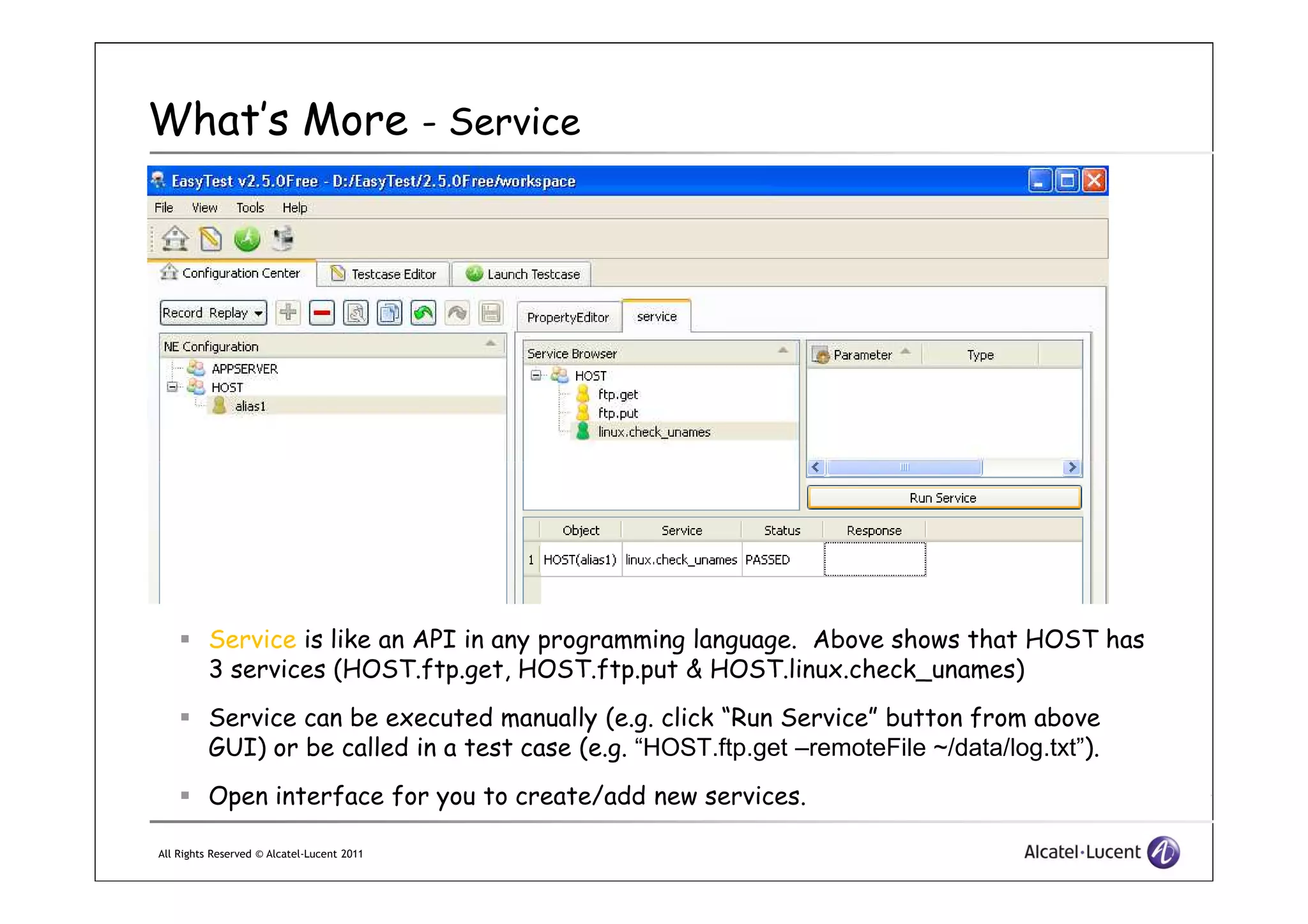Select APPSERVER in NE Configuration tree
Screen dimensions: 1308x924
coord(244,368)
